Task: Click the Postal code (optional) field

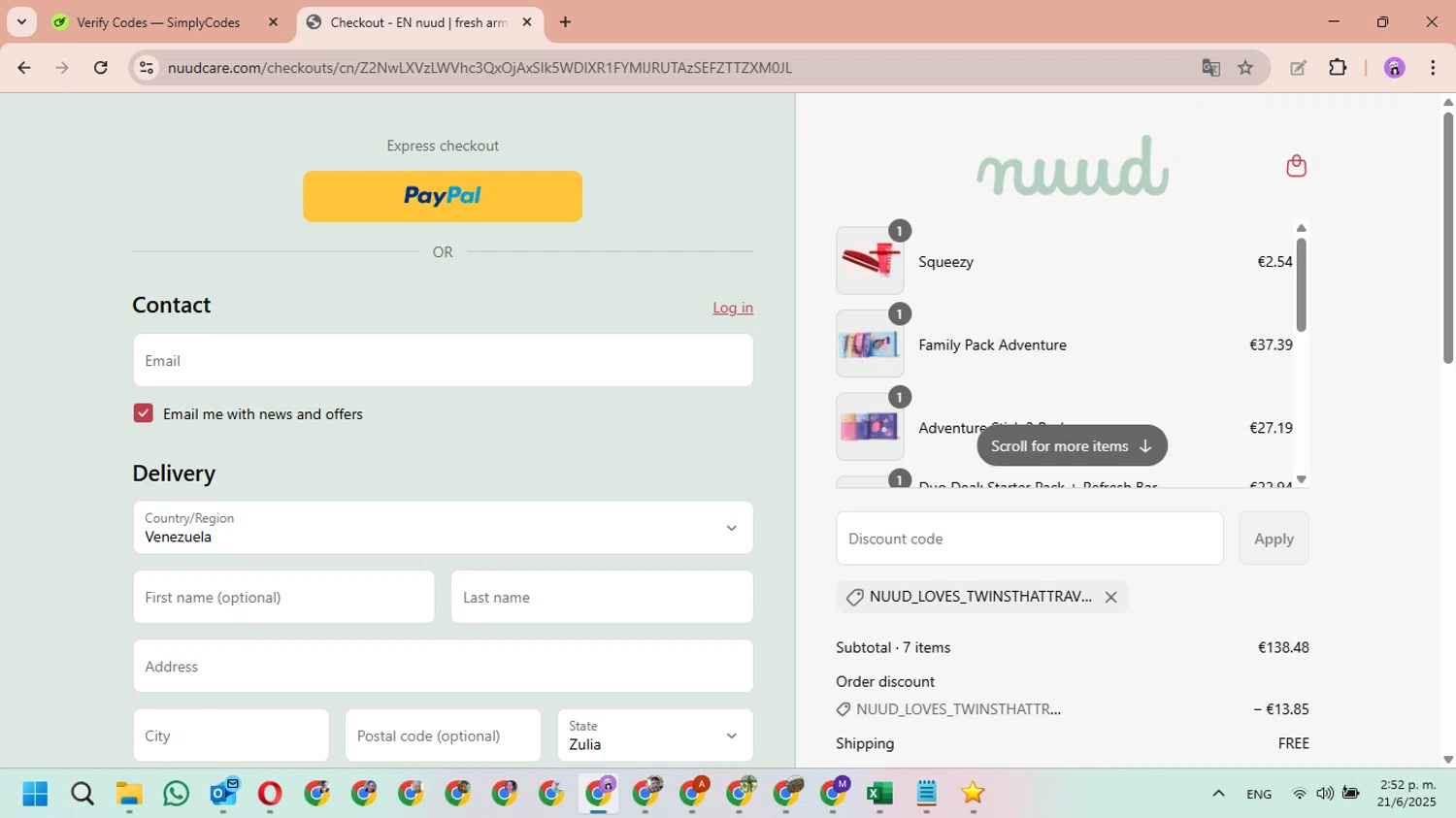Action: pos(443,736)
